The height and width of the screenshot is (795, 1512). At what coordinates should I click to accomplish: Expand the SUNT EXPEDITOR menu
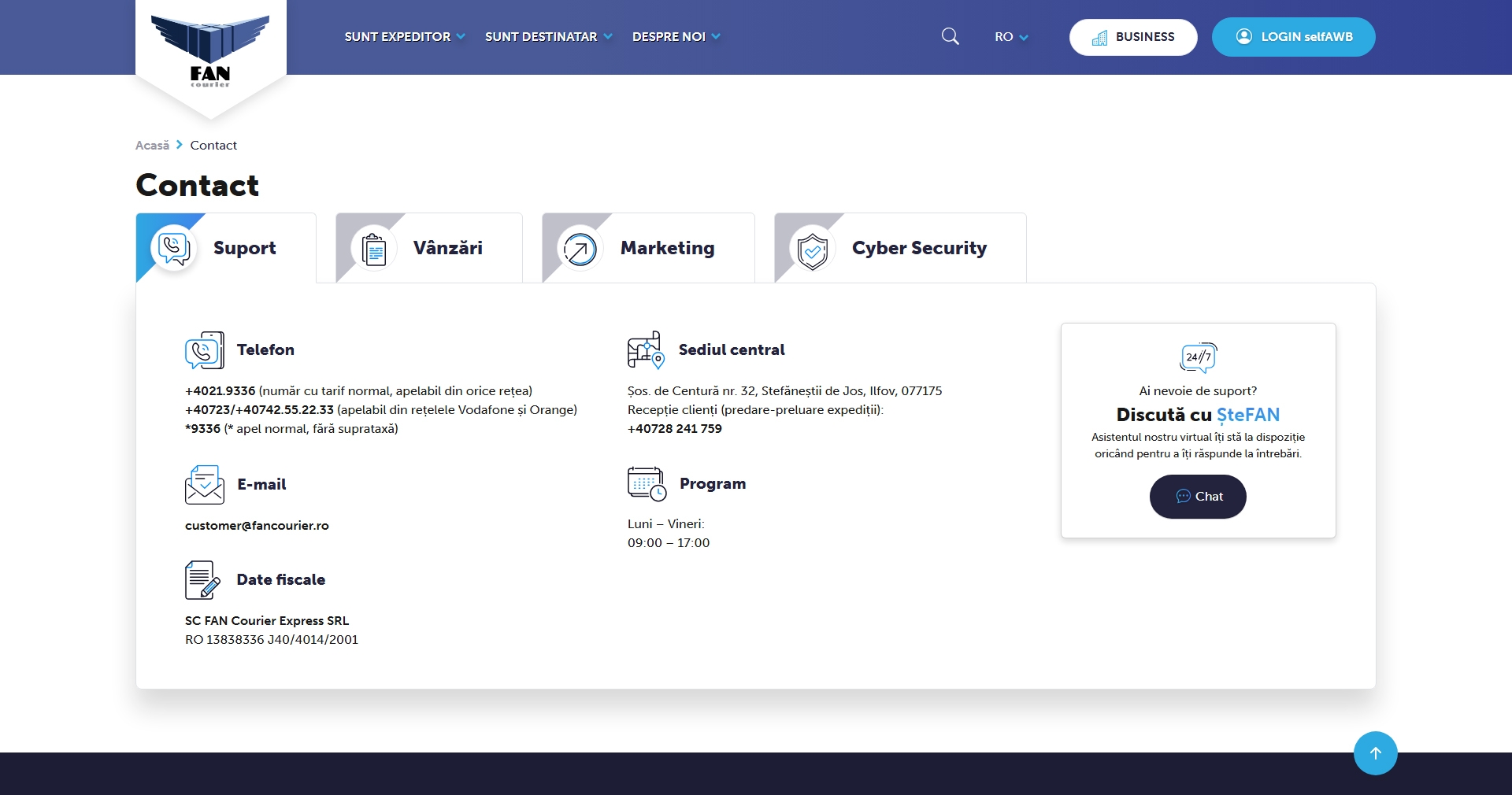coord(405,37)
